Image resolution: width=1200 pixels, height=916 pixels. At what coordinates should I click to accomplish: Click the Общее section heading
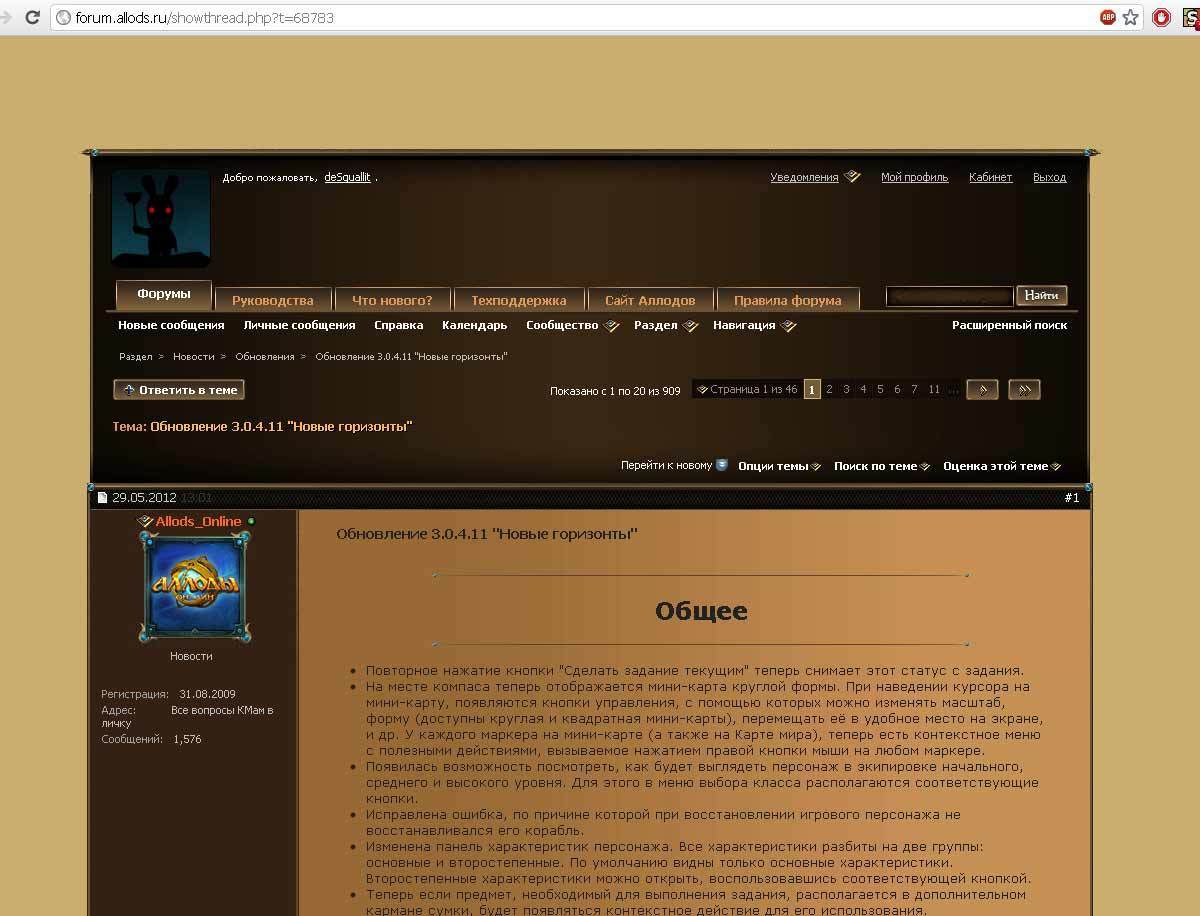(x=701, y=610)
